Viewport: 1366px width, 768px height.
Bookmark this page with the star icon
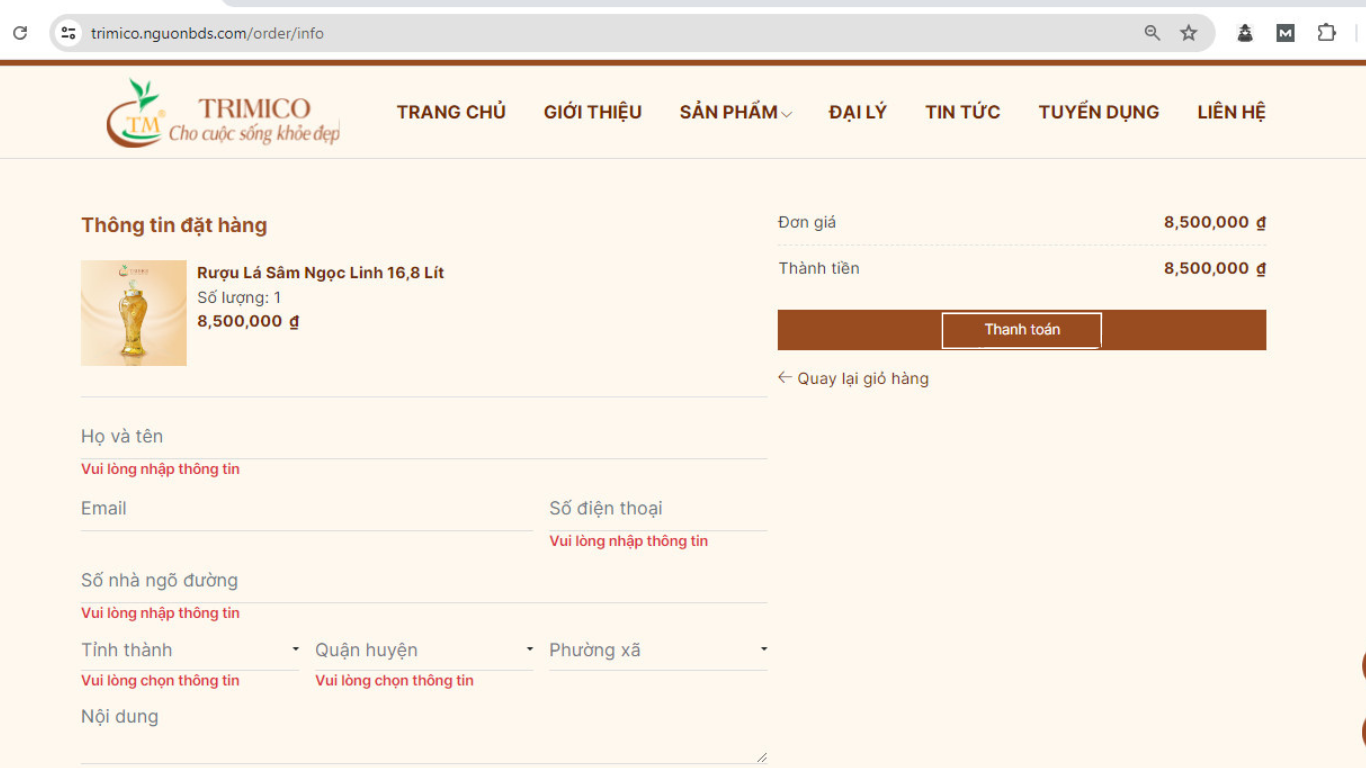pos(1188,33)
